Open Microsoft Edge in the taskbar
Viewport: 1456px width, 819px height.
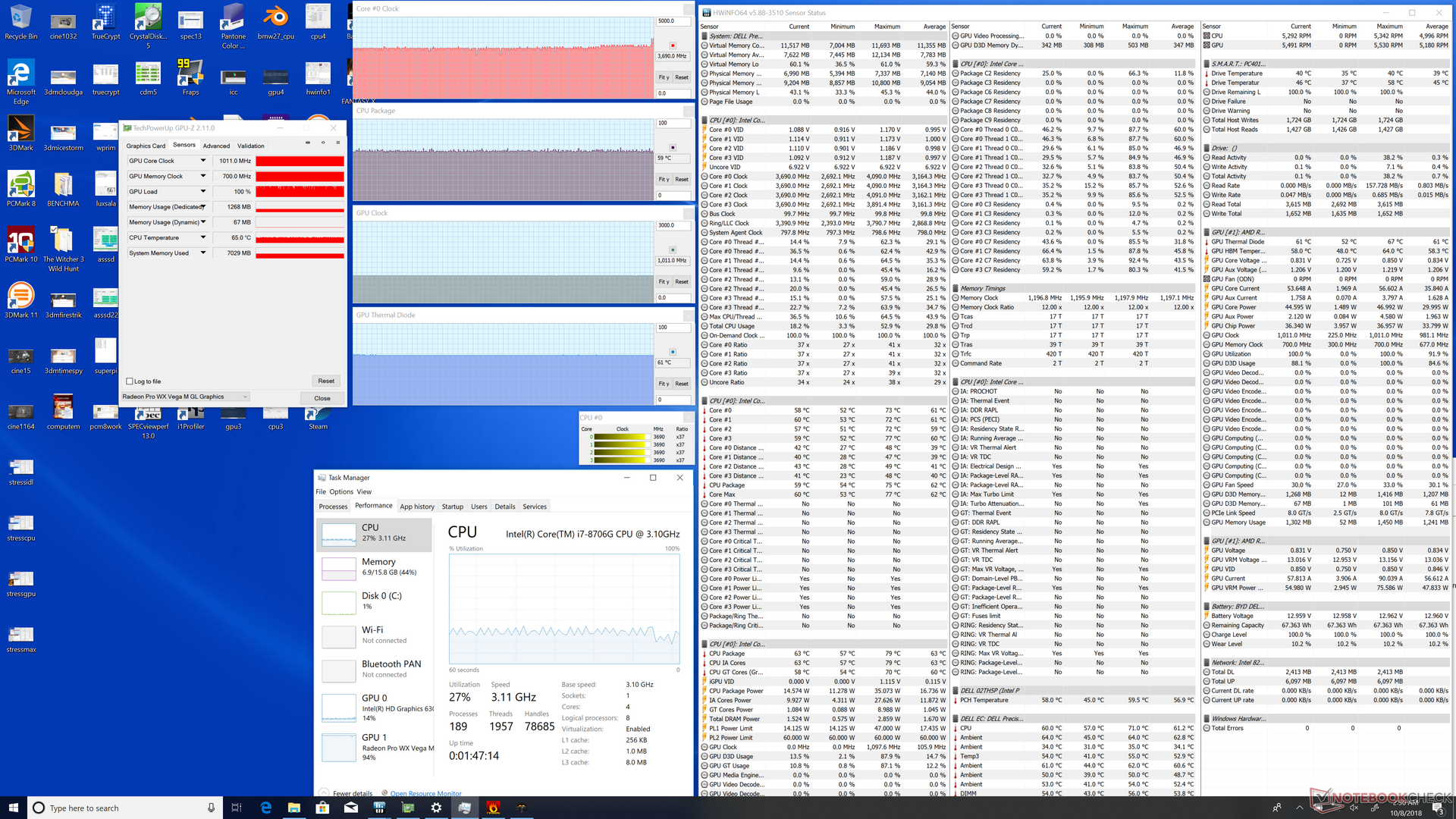pyautogui.click(x=265, y=808)
